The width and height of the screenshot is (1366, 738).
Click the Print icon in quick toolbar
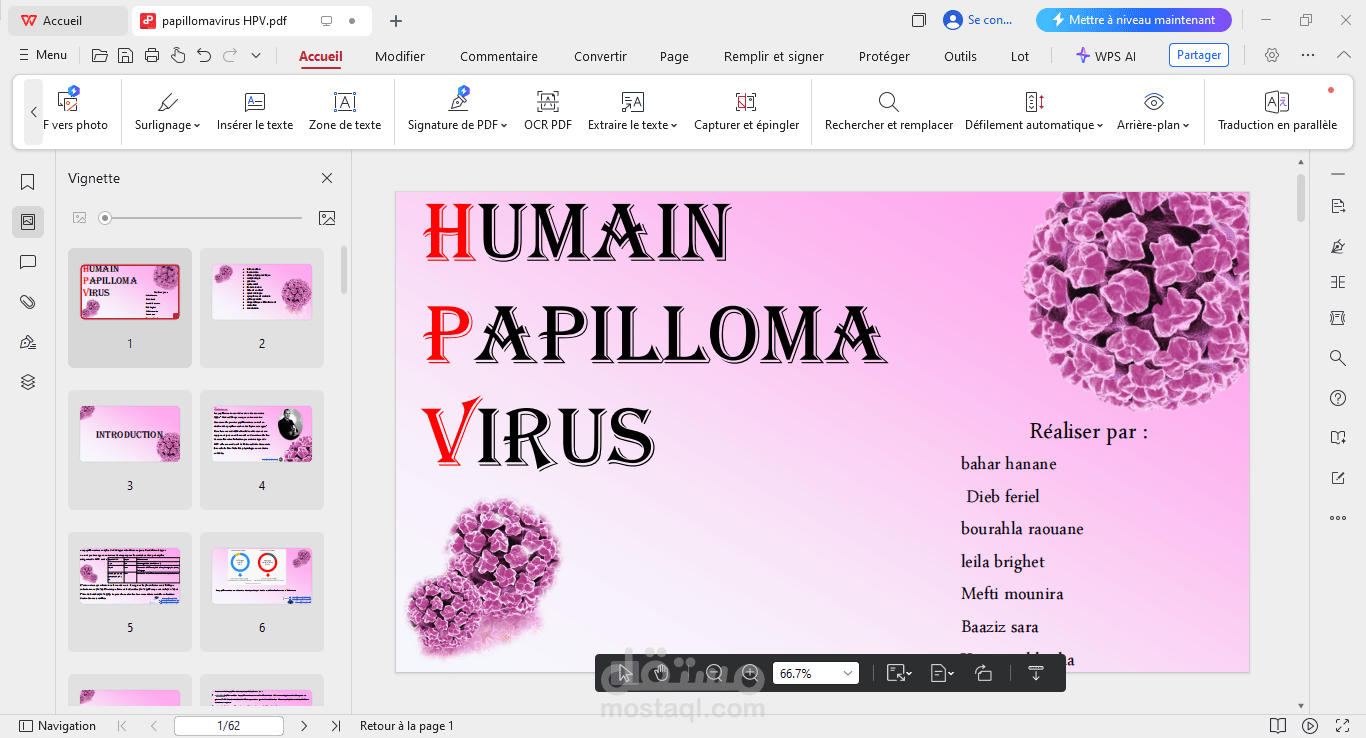tap(152, 56)
